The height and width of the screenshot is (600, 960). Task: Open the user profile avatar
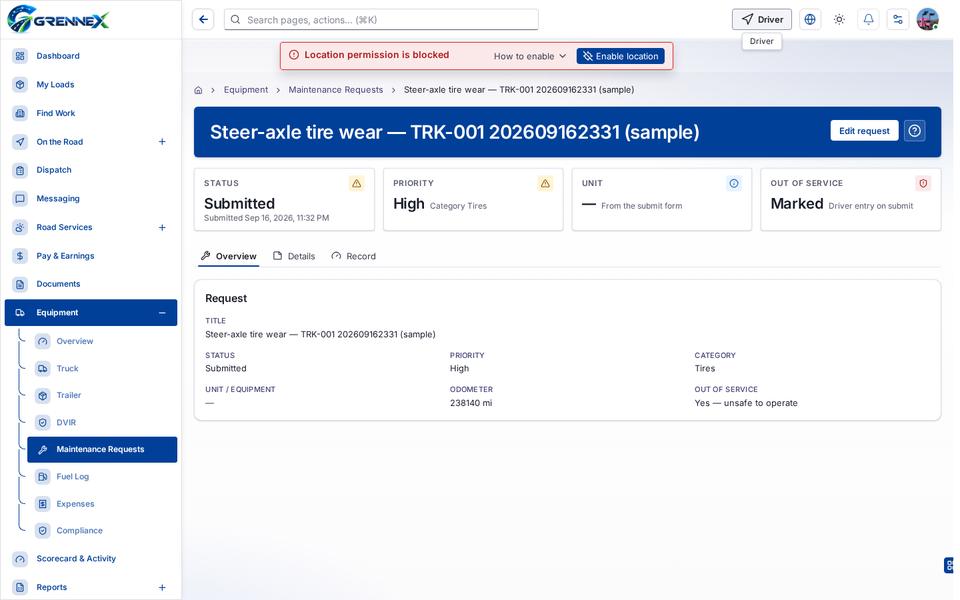928,20
